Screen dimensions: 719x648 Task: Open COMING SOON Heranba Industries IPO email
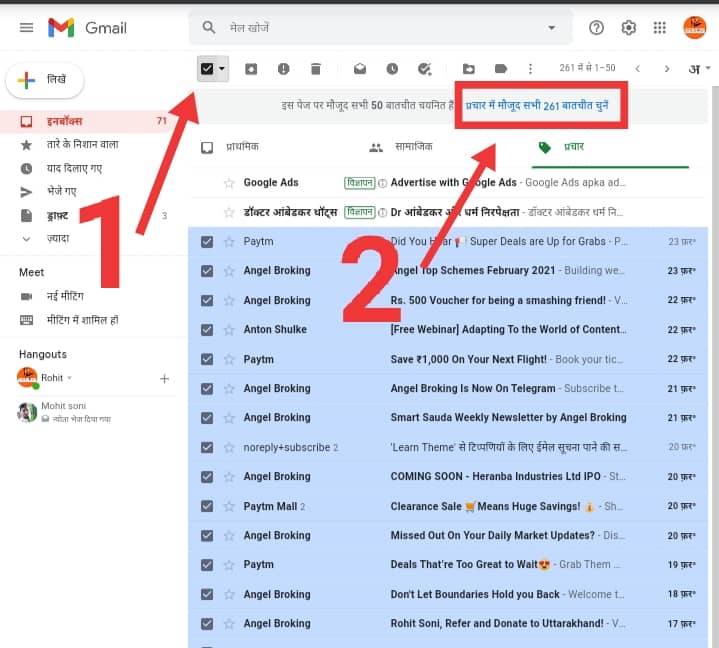tap(447, 476)
